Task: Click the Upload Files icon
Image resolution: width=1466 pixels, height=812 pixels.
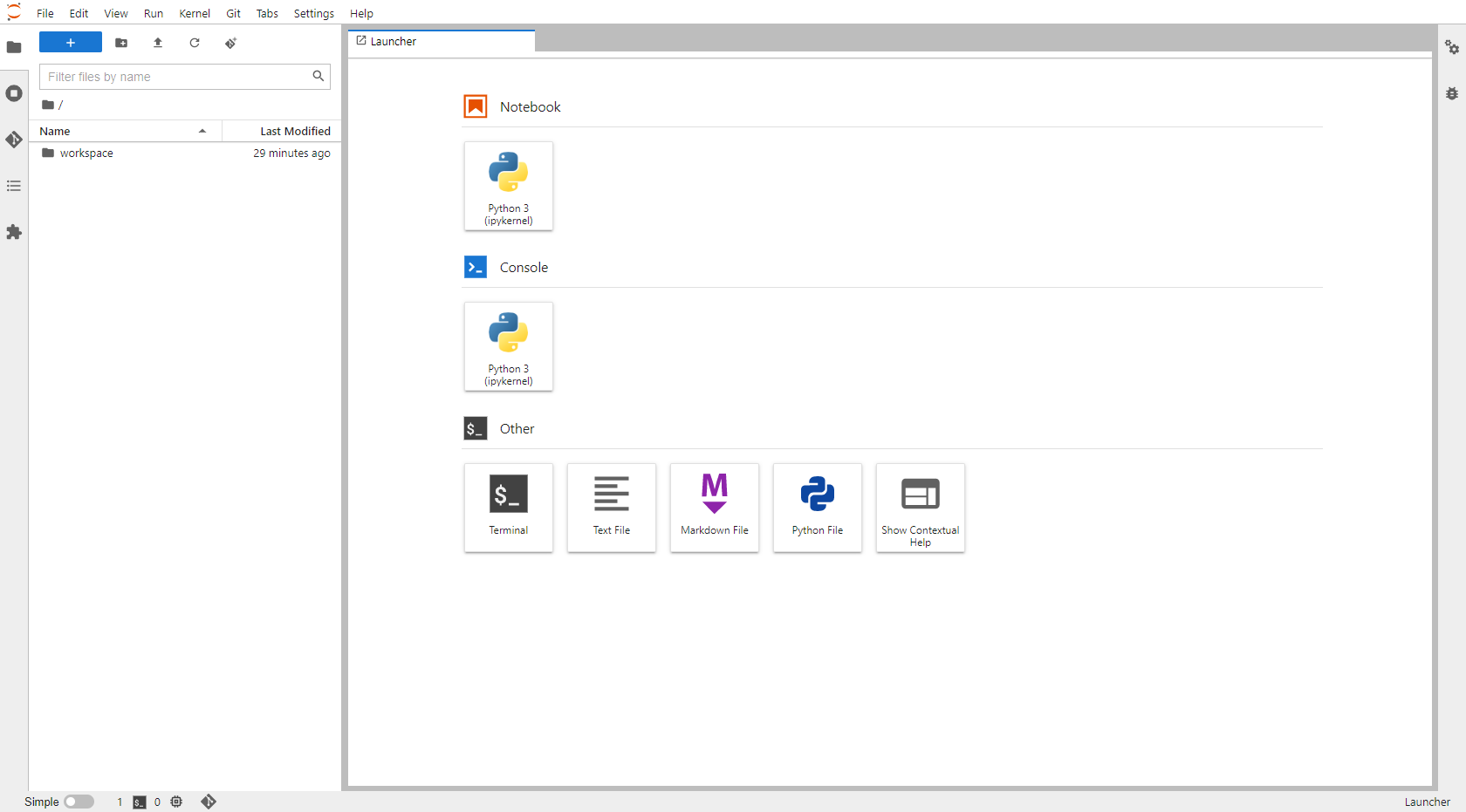Action: tap(158, 43)
